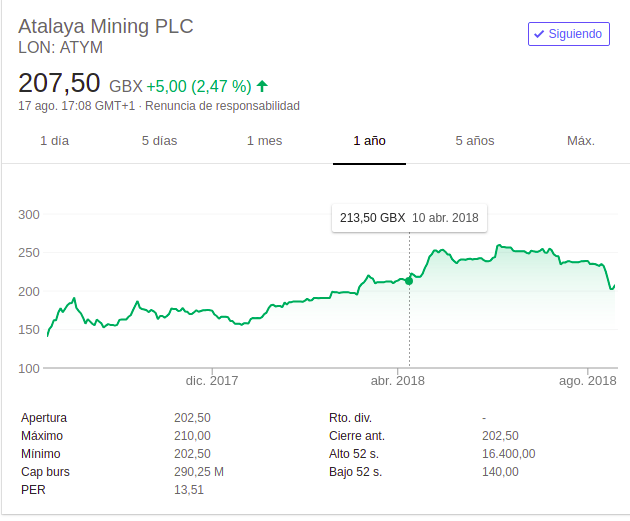Click the 150 y-axis label
The image size is (630, 521).
pos(29,330)
